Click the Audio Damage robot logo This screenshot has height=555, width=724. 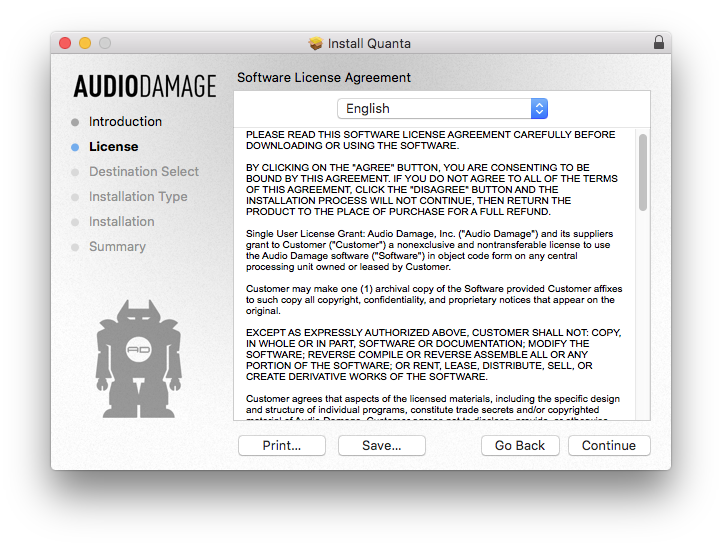tap(139, 359)
